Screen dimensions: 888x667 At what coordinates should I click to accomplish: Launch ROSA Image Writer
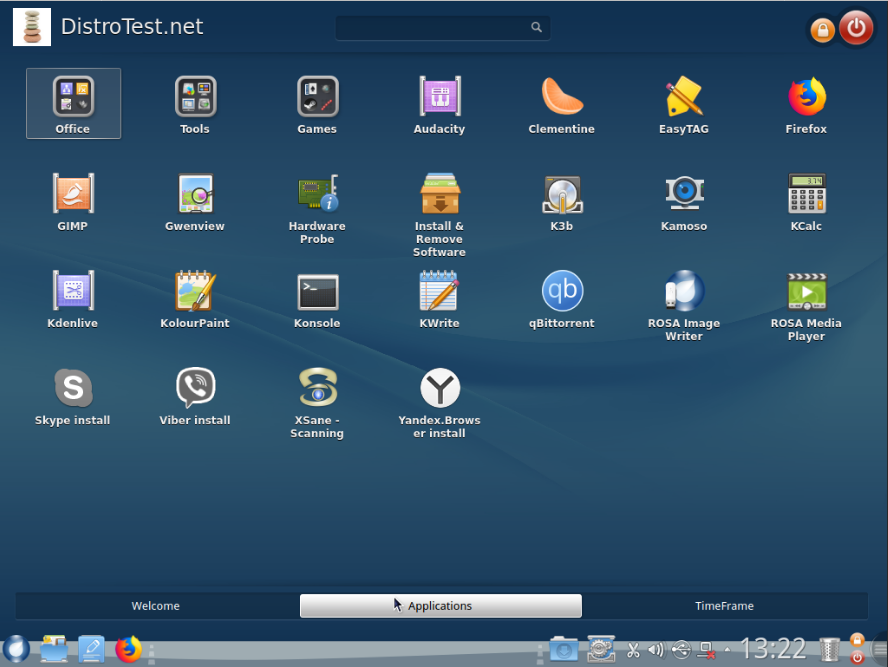(684, 305)
